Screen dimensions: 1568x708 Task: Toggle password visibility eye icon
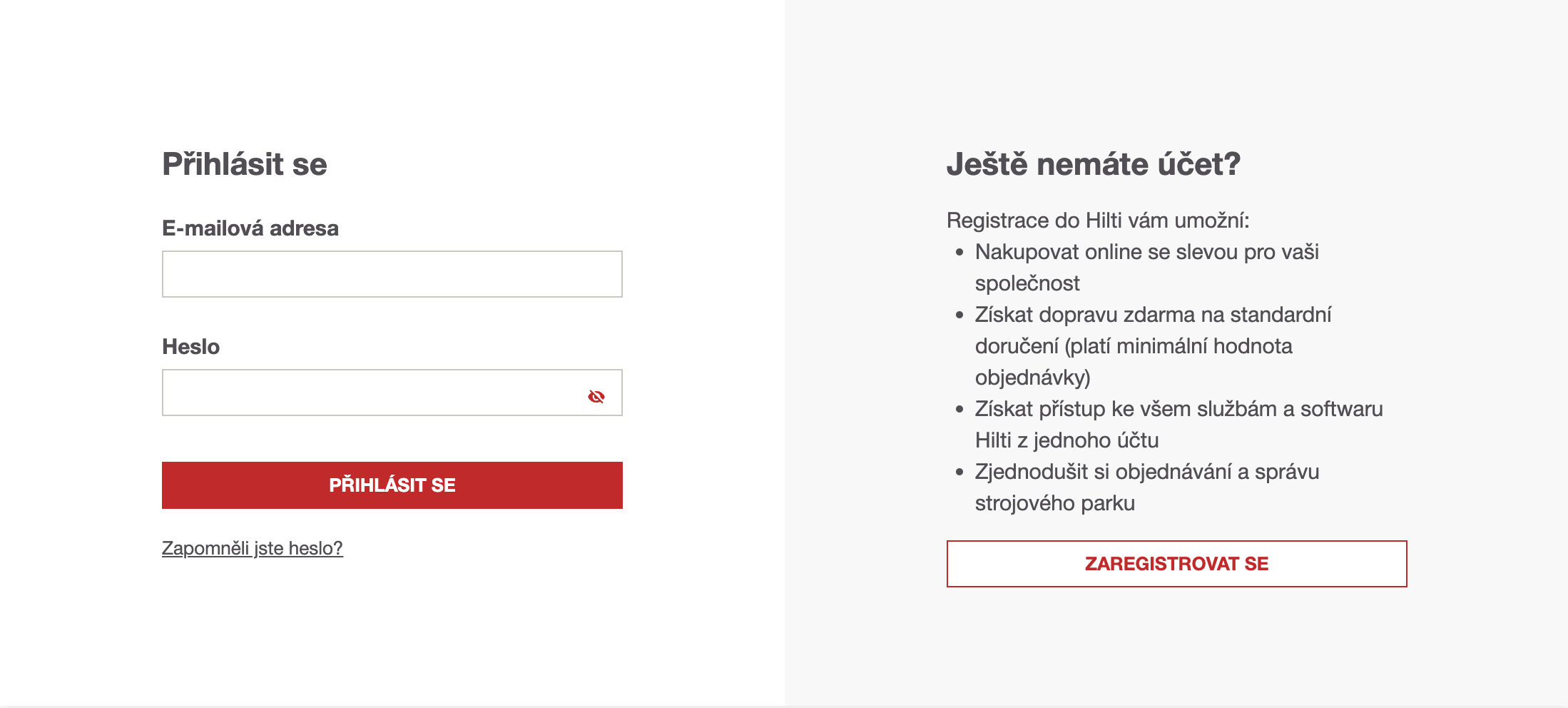coord(596,396)
